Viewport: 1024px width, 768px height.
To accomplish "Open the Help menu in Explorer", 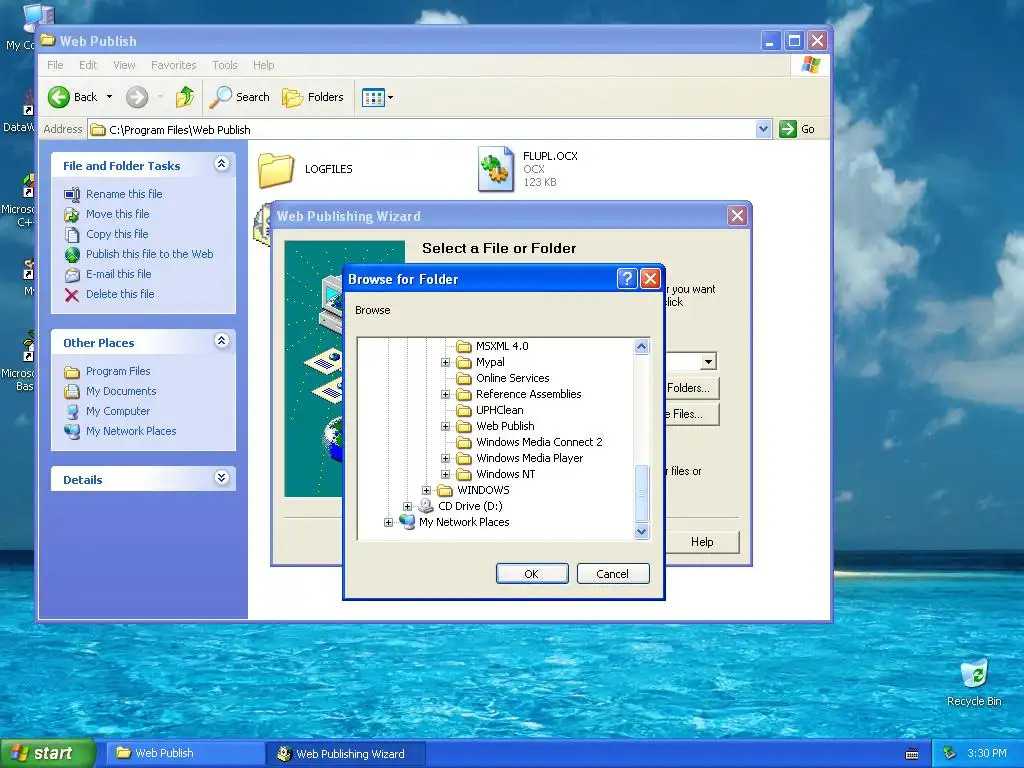I will point(264,65).
